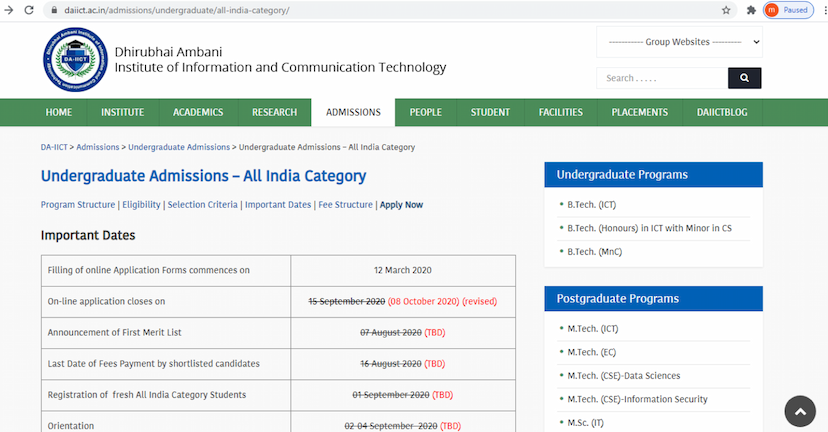Click the DA-IICT institute logo

[x=75, y=60]
